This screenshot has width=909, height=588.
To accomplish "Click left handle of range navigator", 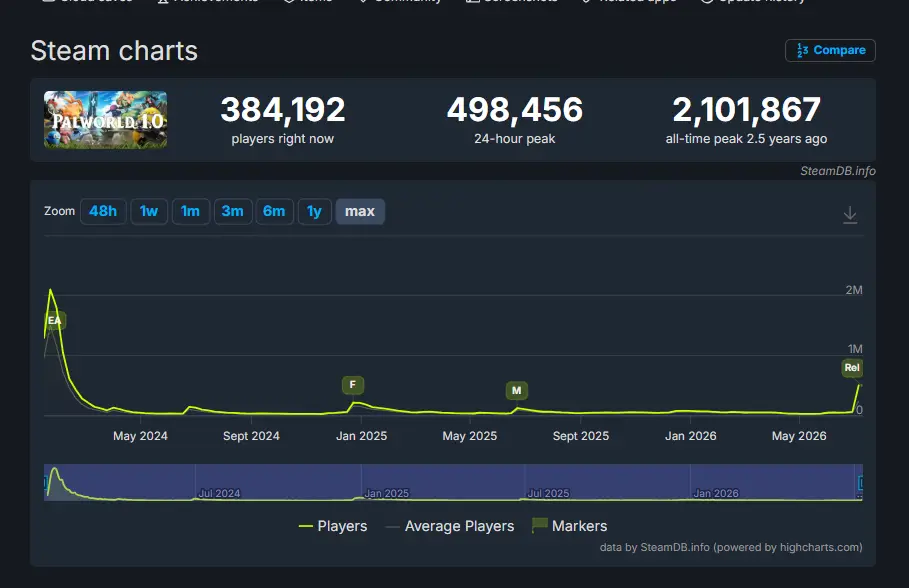I will (x=46, y=482).
